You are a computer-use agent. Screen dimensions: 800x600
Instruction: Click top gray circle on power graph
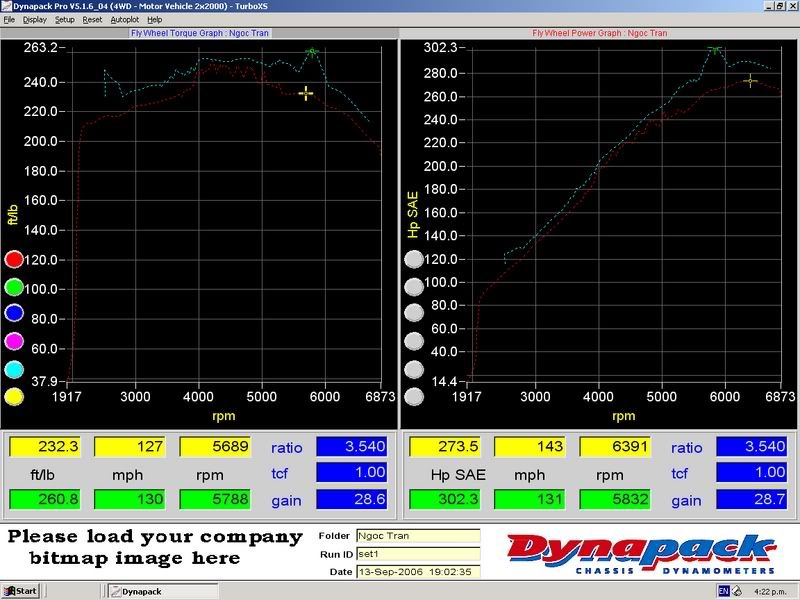pyautogui.click(x=413, y=260)
